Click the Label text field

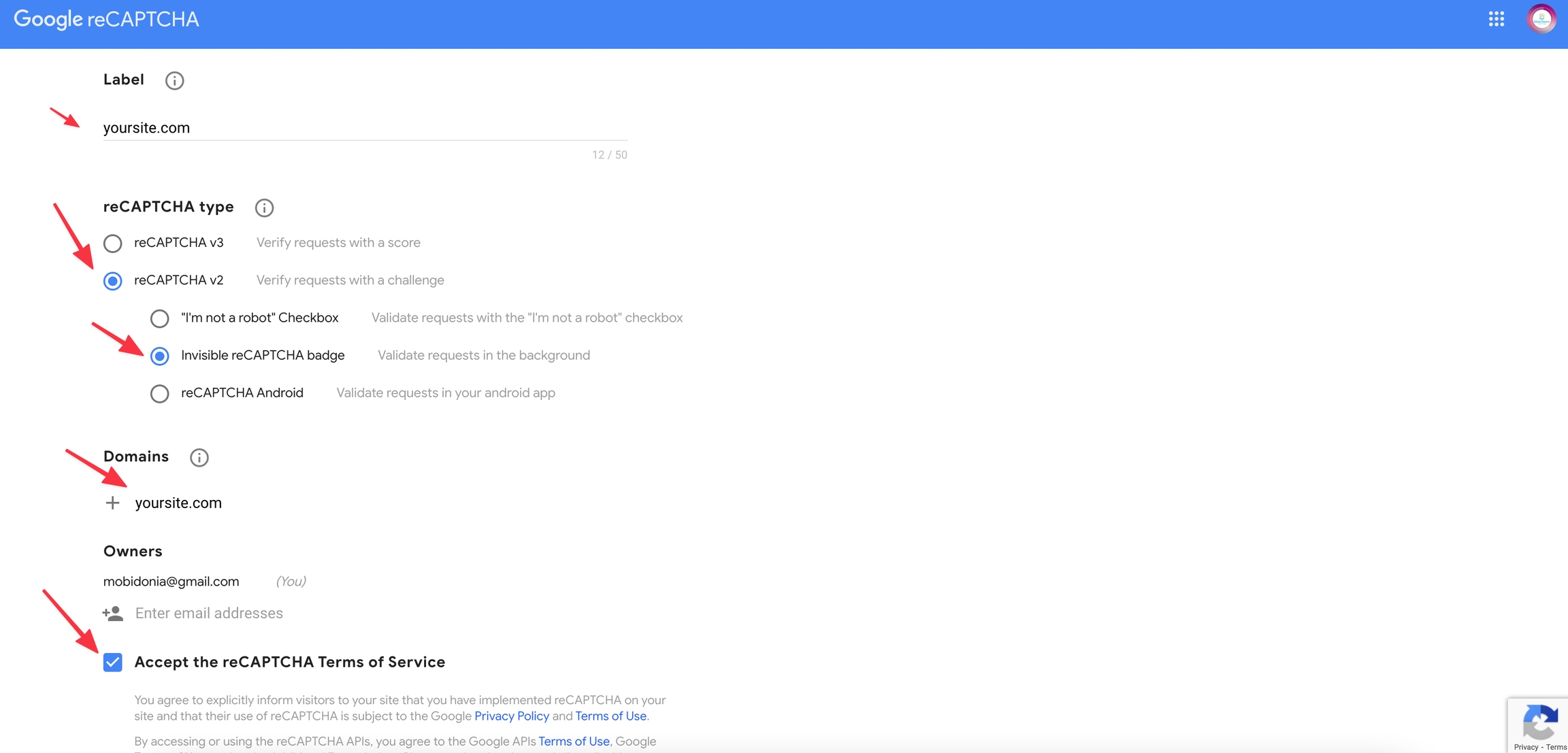point(364,128)
